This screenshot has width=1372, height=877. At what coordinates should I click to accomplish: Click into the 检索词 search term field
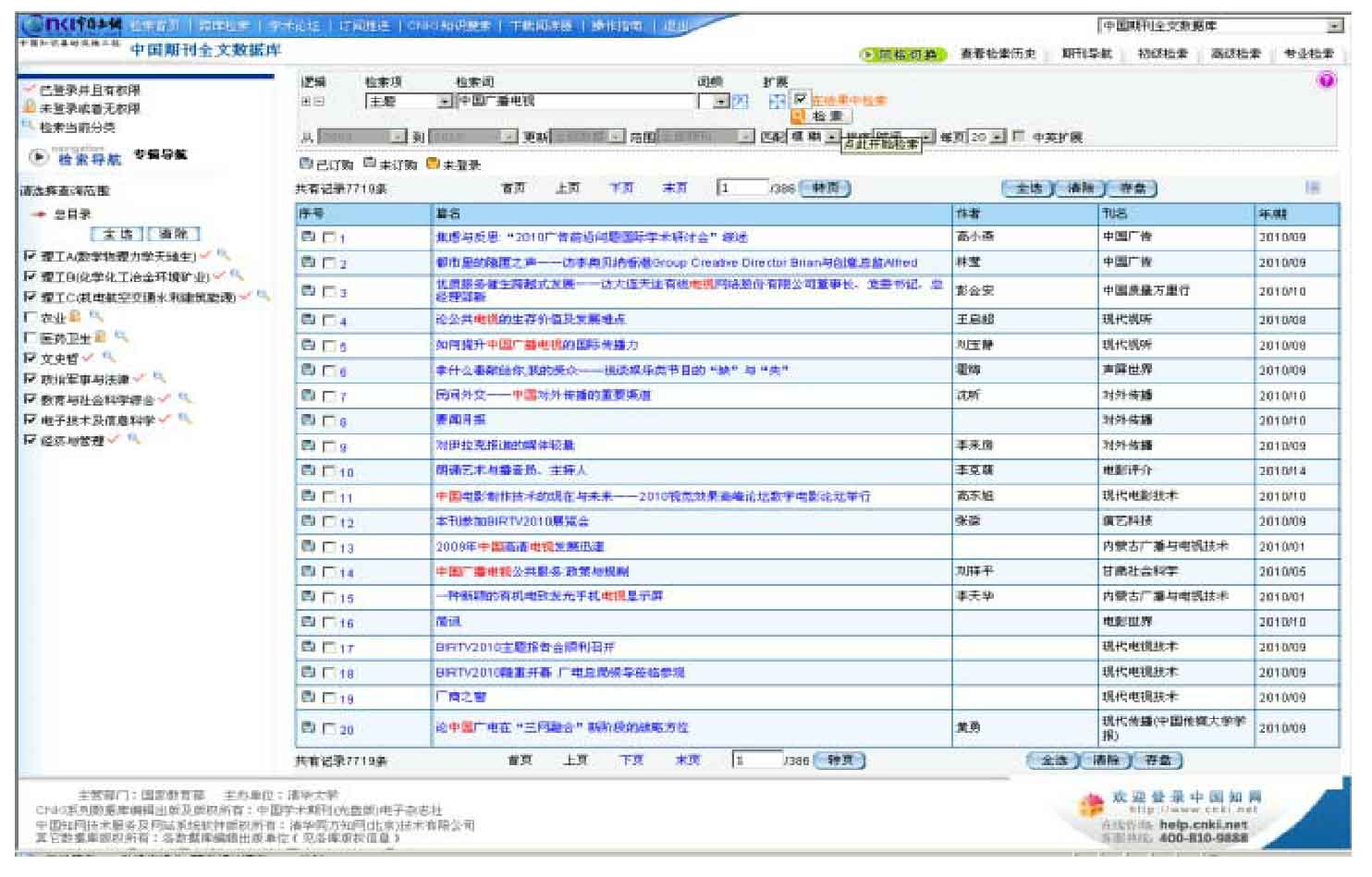pos(575,101)
